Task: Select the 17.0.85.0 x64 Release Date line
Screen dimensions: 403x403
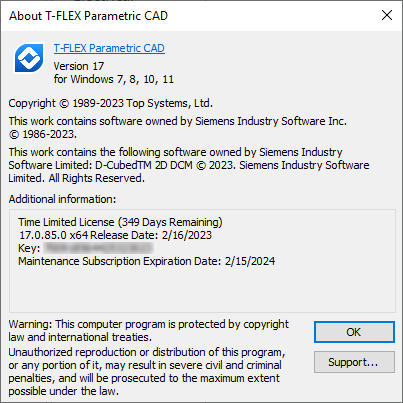Action: (x=115, y=235)
